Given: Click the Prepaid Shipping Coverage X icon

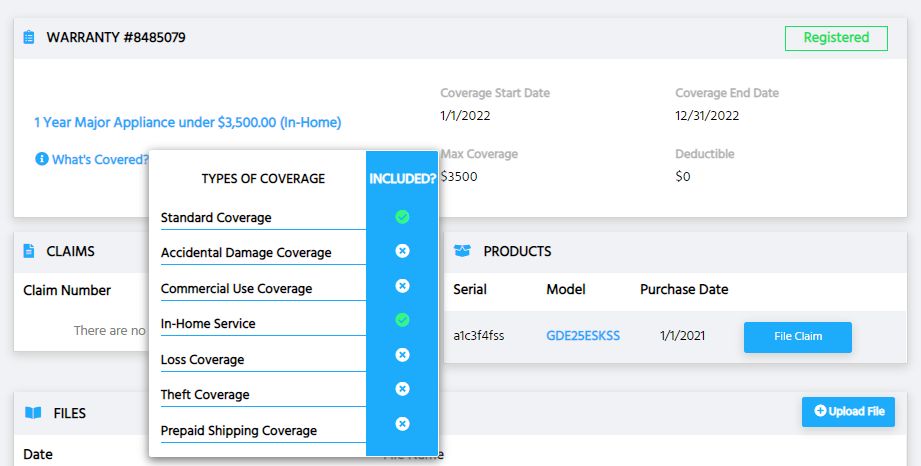Looking at the screenshot, I should 402,424.
